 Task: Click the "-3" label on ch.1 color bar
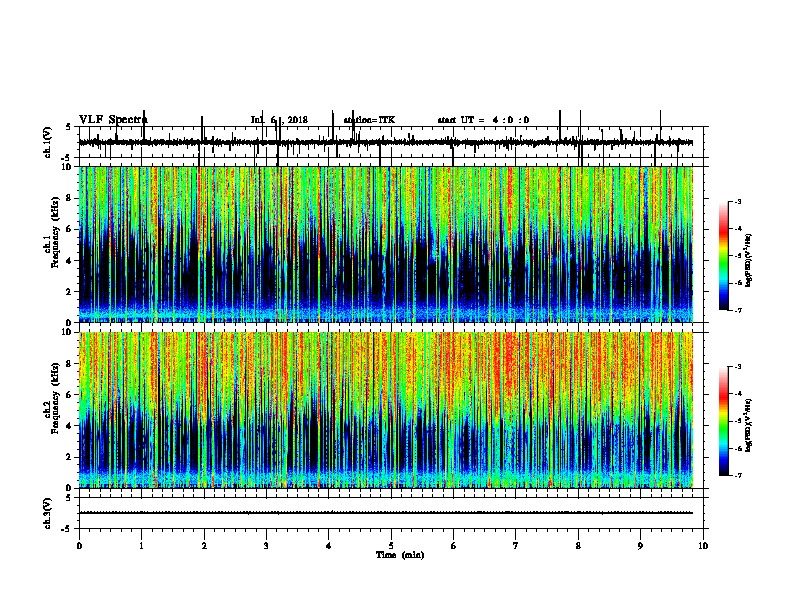(737, 201)
